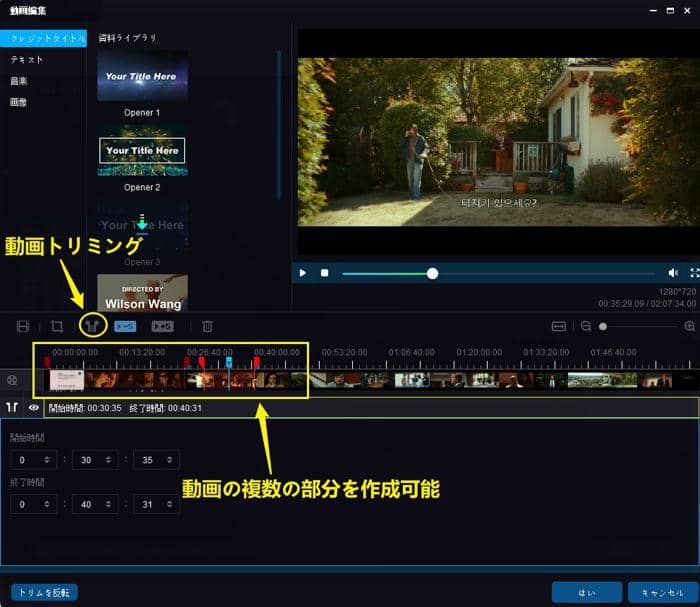
Task: Click the video preview frame
Action: tap(499, 142)
